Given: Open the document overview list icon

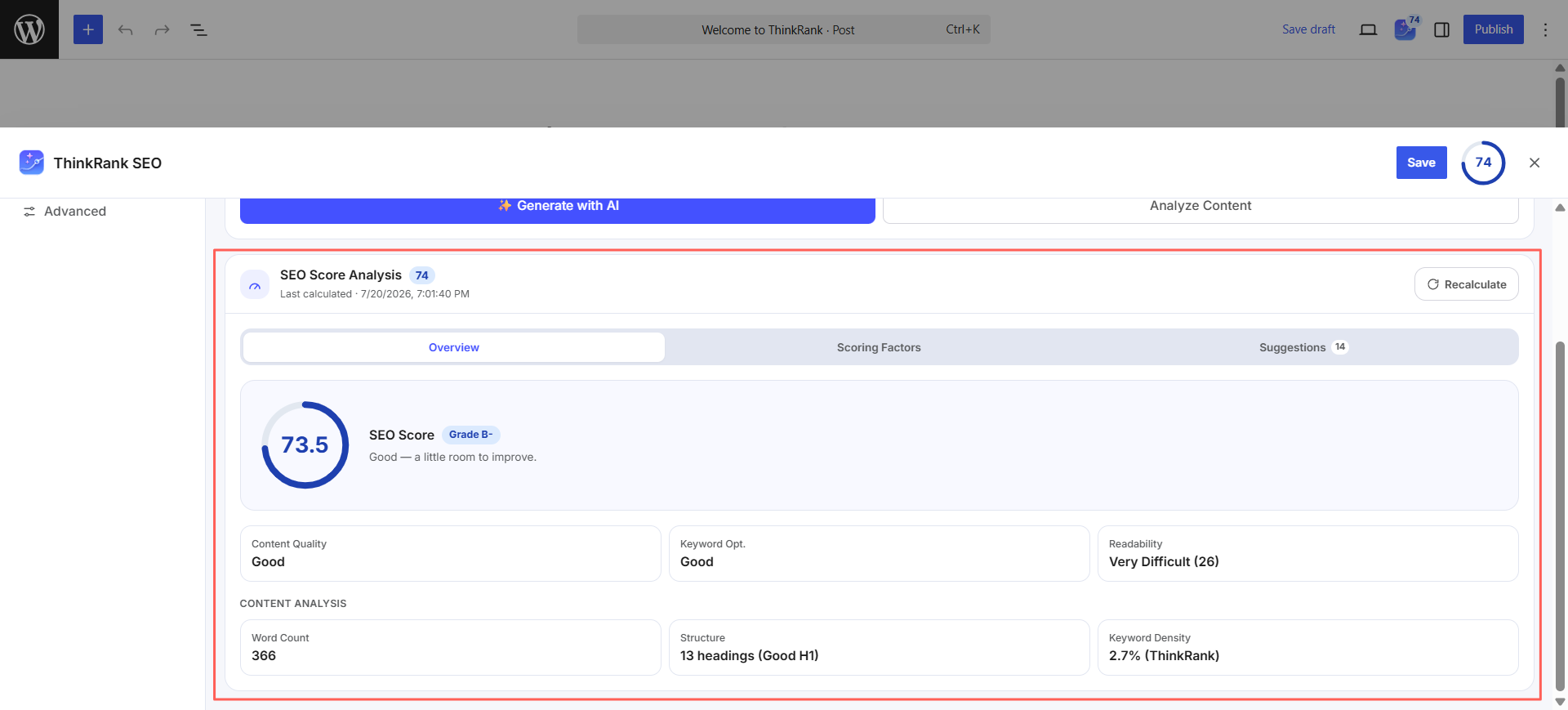Looking at the screenshot, I should (x=198, y=29).
